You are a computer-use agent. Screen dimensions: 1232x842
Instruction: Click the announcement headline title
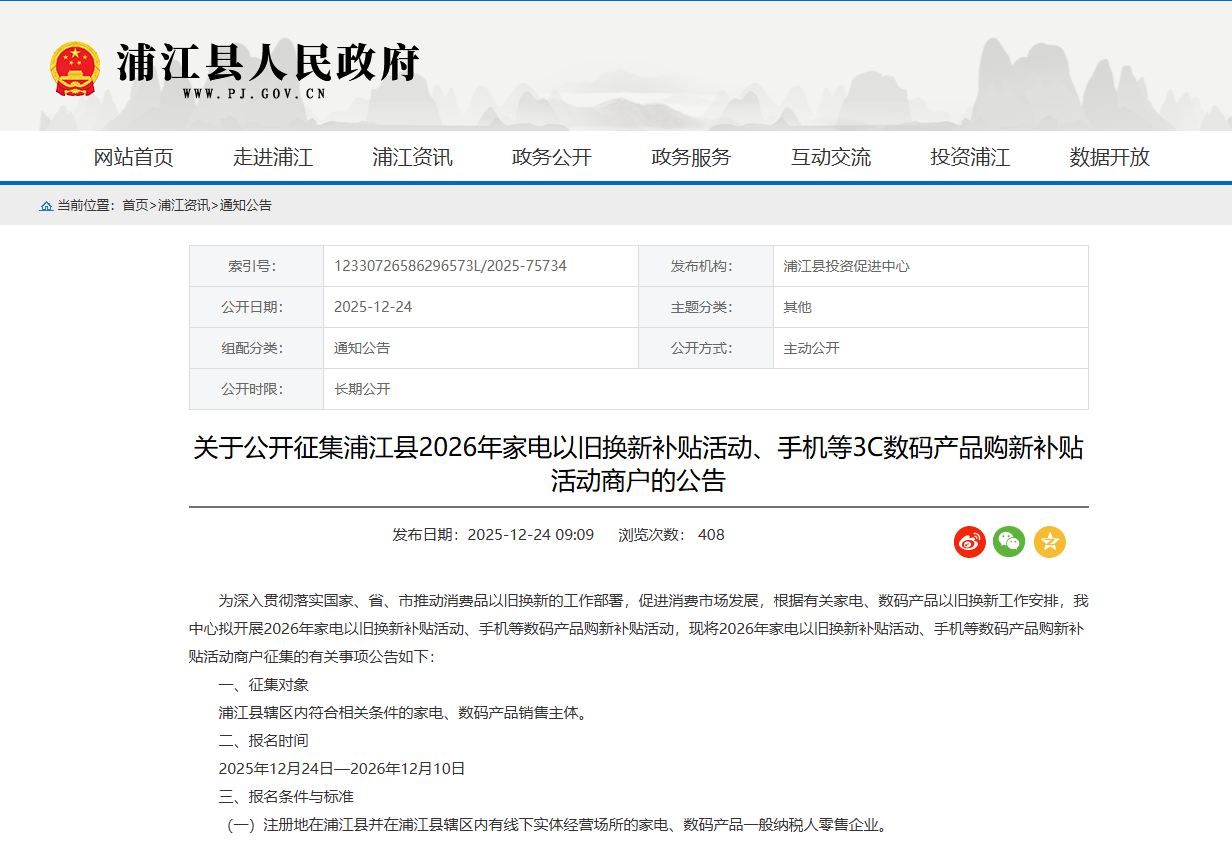tap(638, 464)
